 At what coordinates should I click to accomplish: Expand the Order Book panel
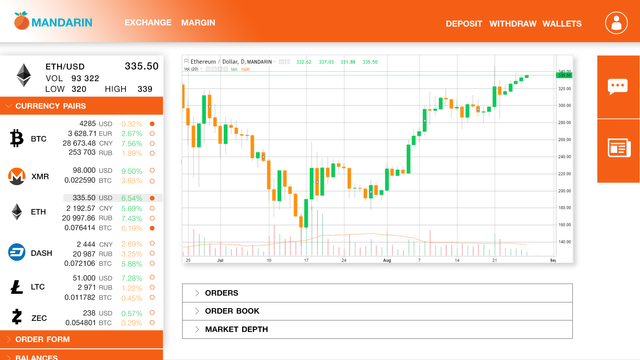click(377, 311)
